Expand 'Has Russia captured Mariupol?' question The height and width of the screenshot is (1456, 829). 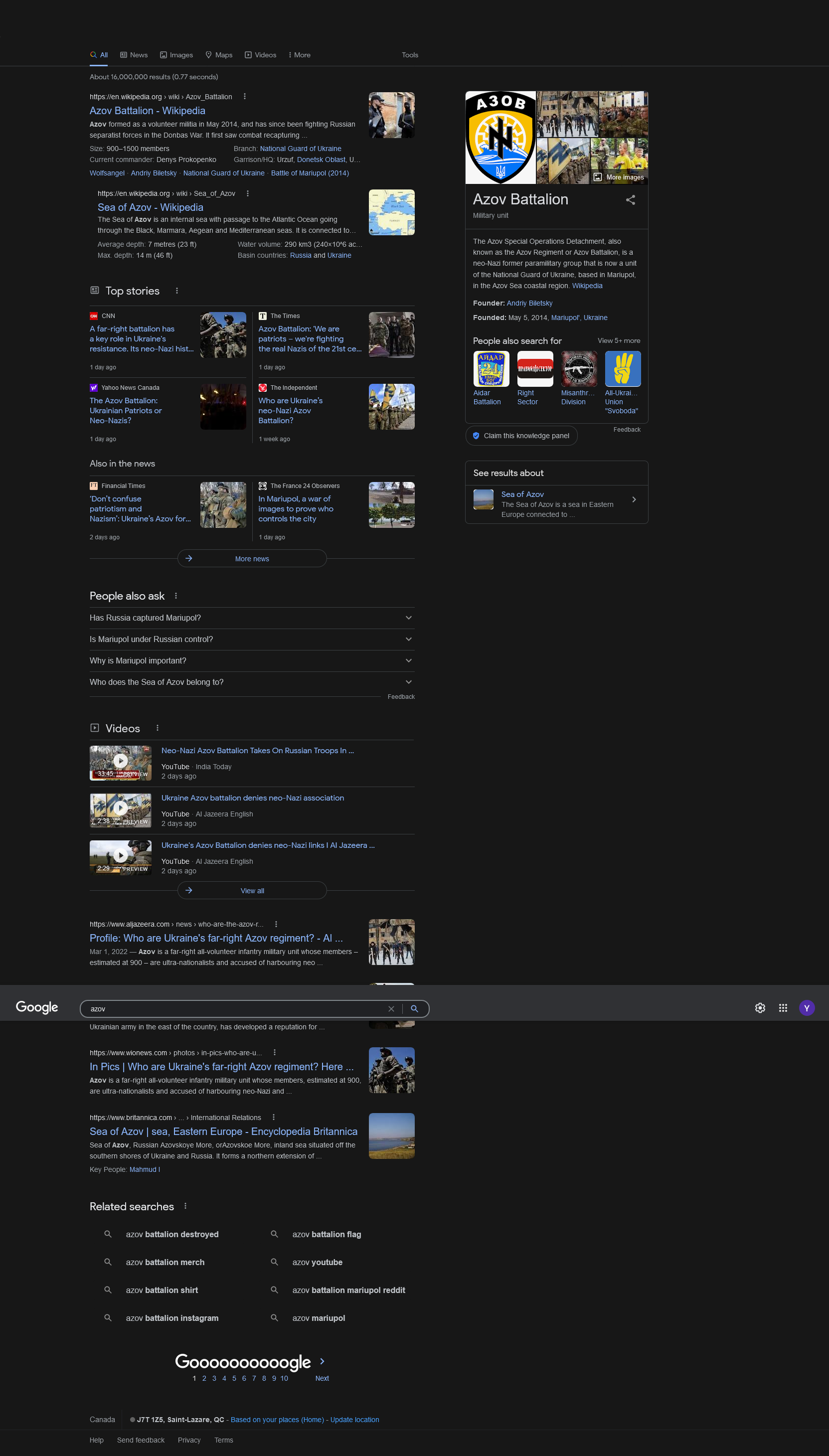[x=252, y=618]
